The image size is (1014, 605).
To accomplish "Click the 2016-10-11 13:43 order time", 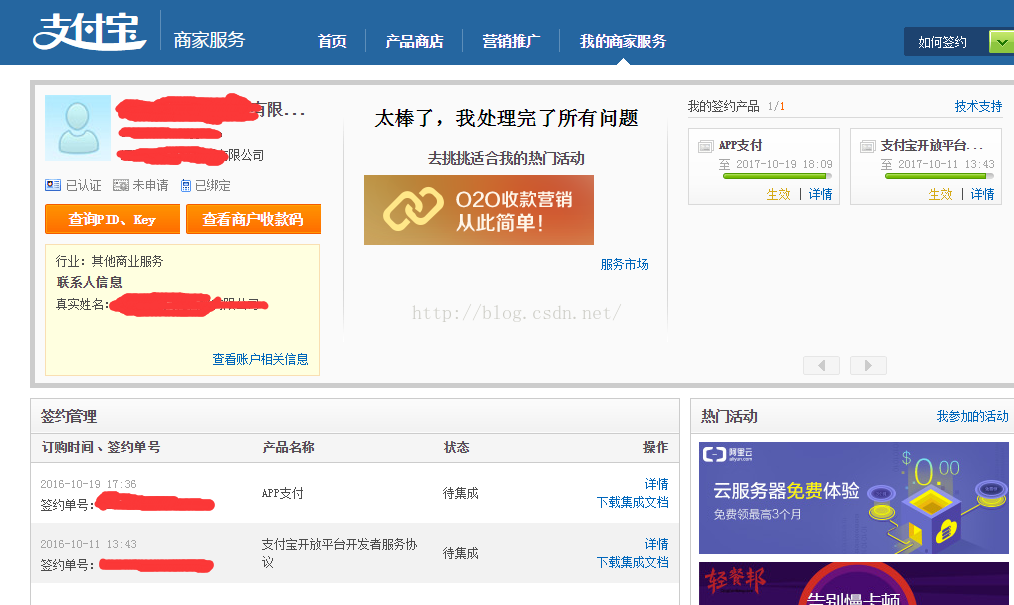I will [88, 544].
